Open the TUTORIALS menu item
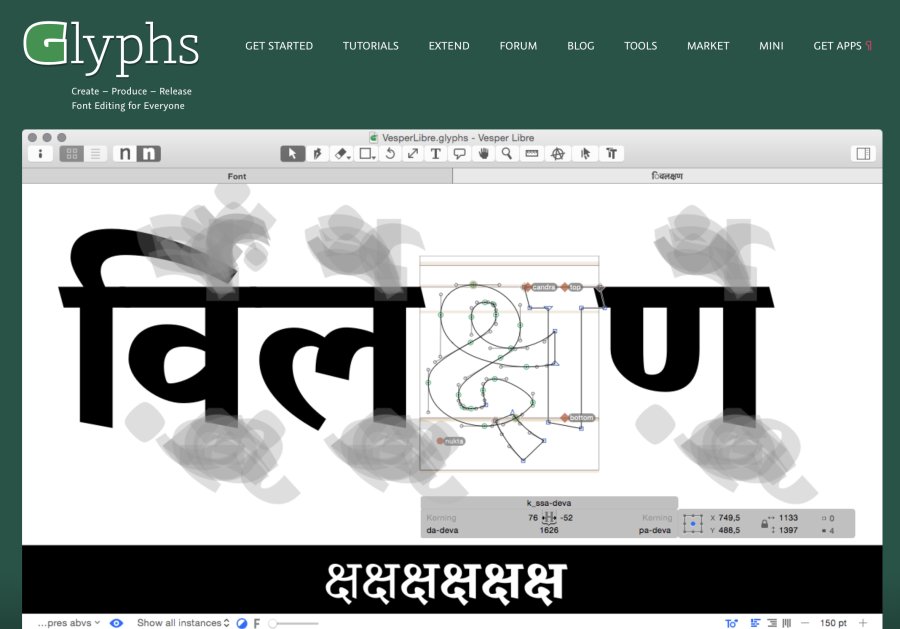The image size is (900, 629). [x=370, y=45]
